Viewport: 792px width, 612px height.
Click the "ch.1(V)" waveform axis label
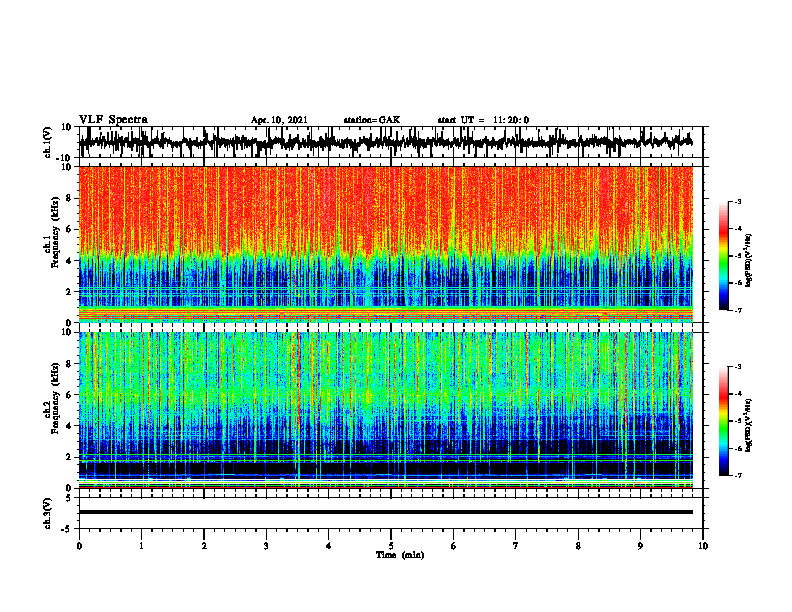(x=48, y=142)
